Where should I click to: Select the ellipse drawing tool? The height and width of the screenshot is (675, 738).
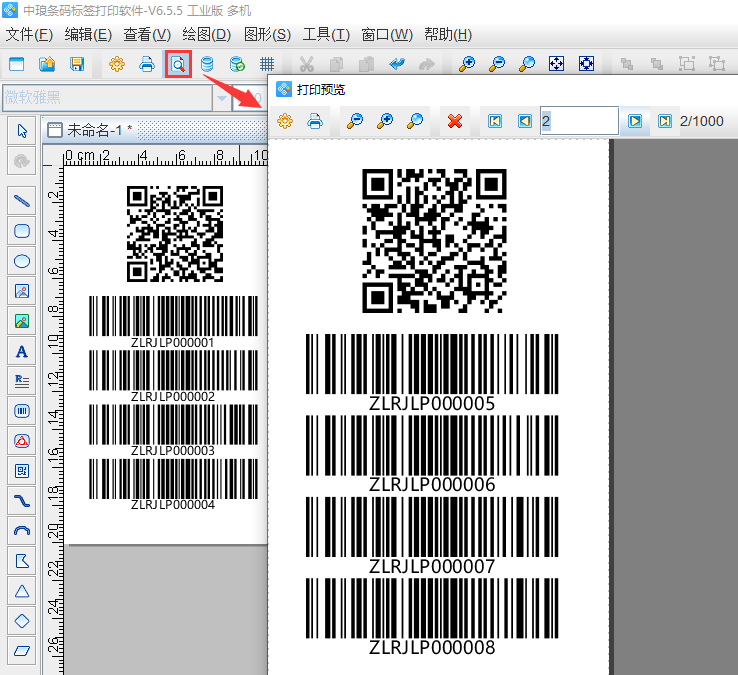tap(22, 261)
